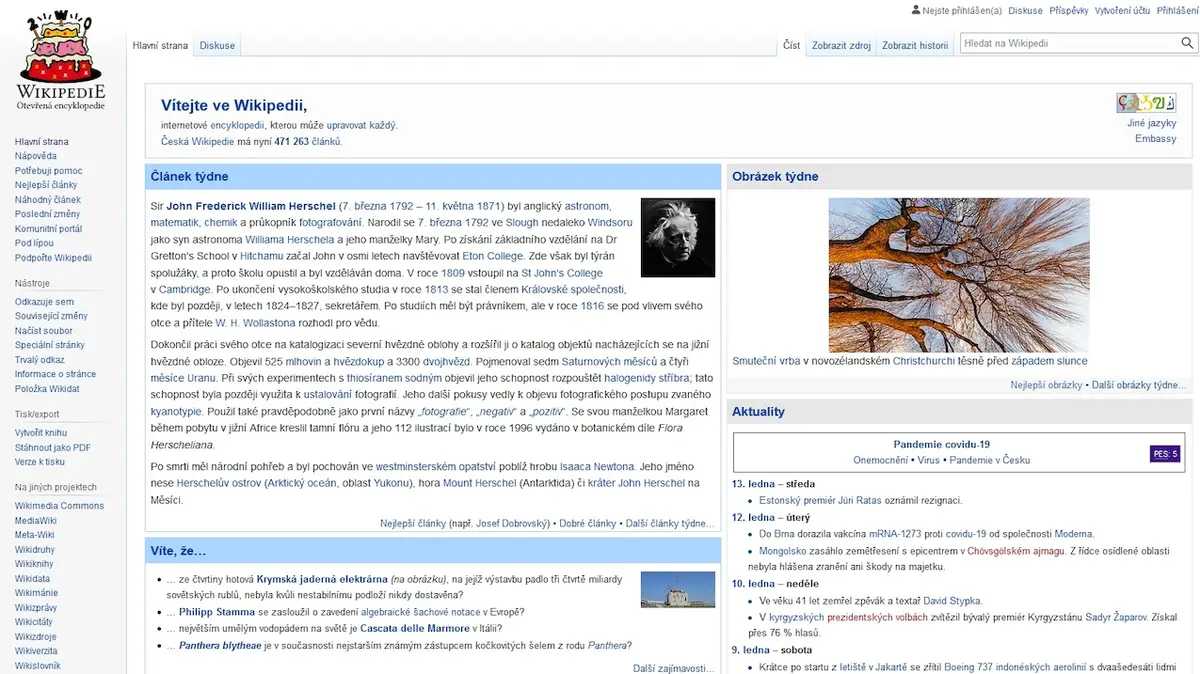Screen dimensions: 1200x674
Task: Open Pandemie covidu-19 headline link
Action: 941,445
